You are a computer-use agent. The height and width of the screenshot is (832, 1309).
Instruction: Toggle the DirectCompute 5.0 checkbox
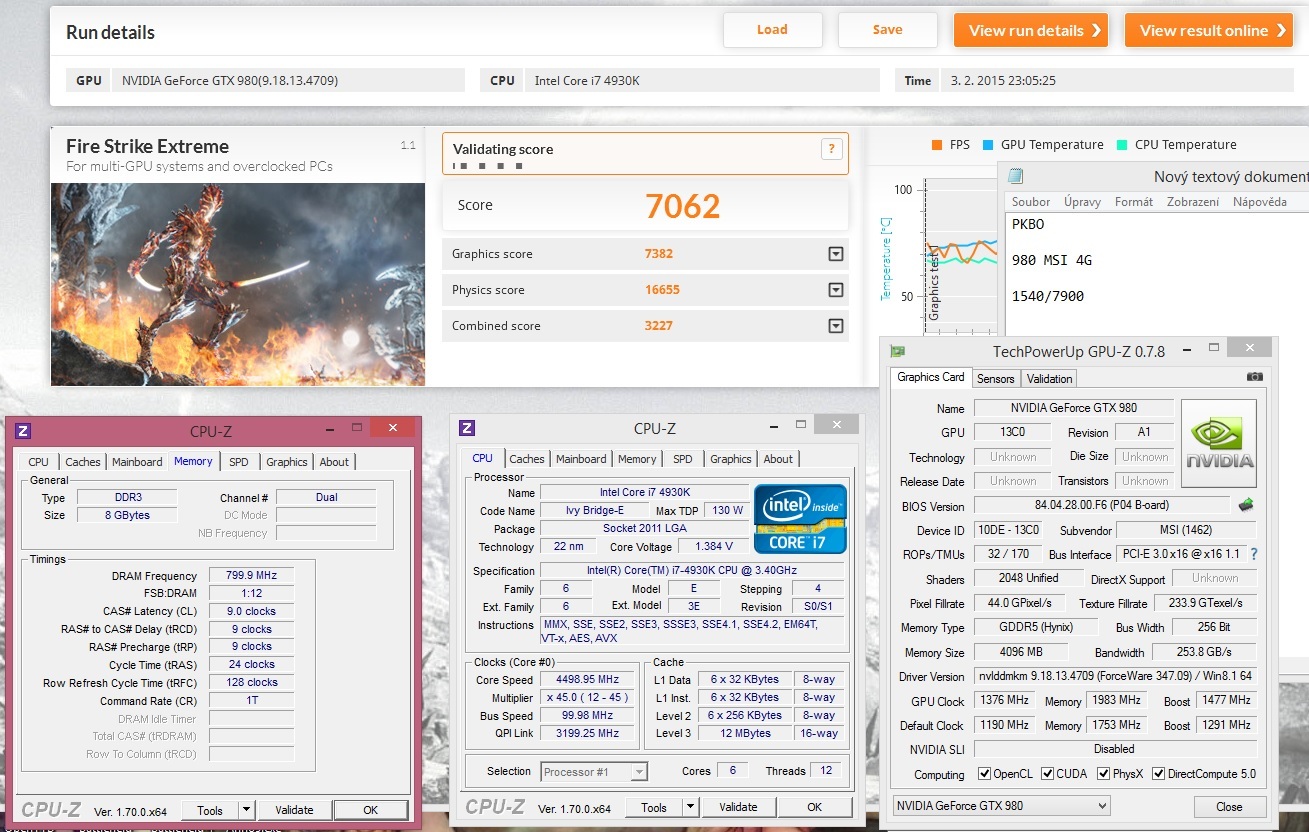(1159, 774)
